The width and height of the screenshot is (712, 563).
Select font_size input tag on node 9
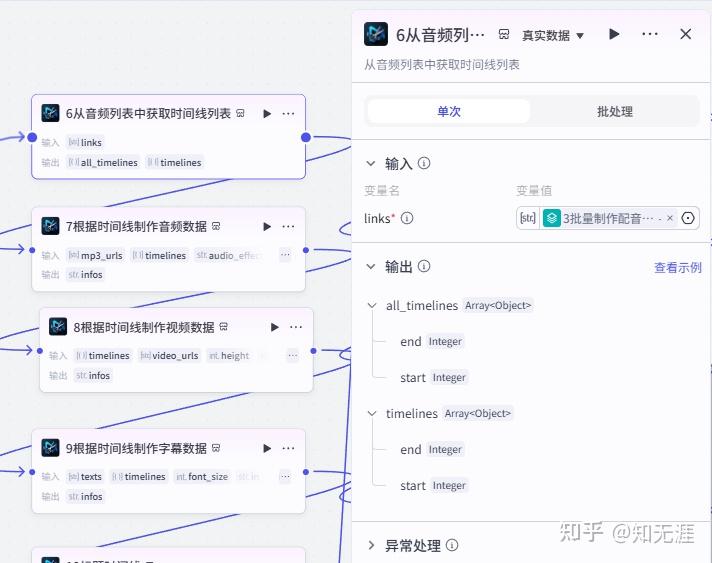[x=203, y=477]
